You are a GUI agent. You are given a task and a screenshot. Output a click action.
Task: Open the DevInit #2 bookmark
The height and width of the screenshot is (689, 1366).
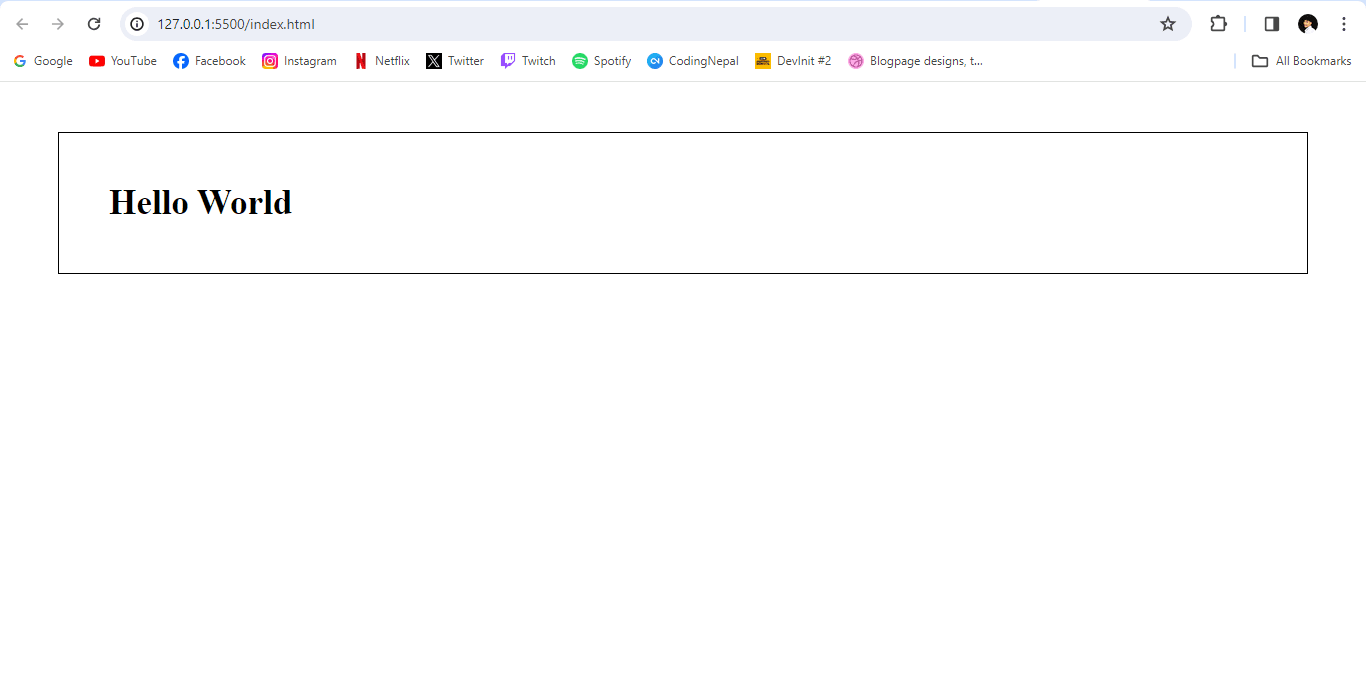click(x=793, y=61)
